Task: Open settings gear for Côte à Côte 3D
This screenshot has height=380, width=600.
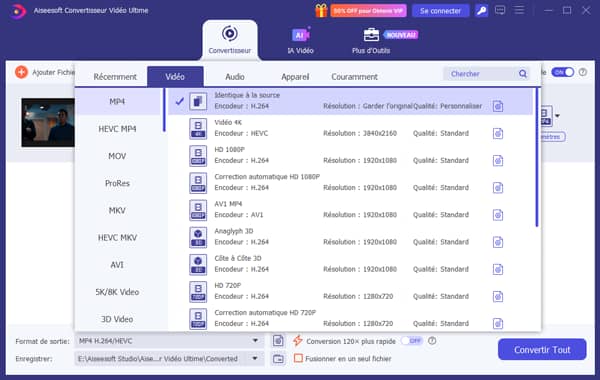Action: click(498, 269)
